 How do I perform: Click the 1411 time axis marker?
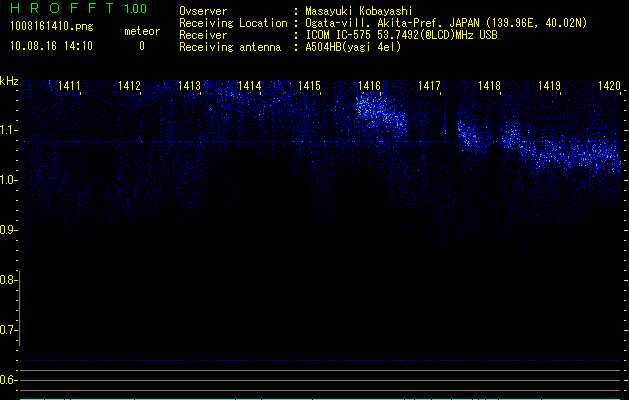point(69,85)
